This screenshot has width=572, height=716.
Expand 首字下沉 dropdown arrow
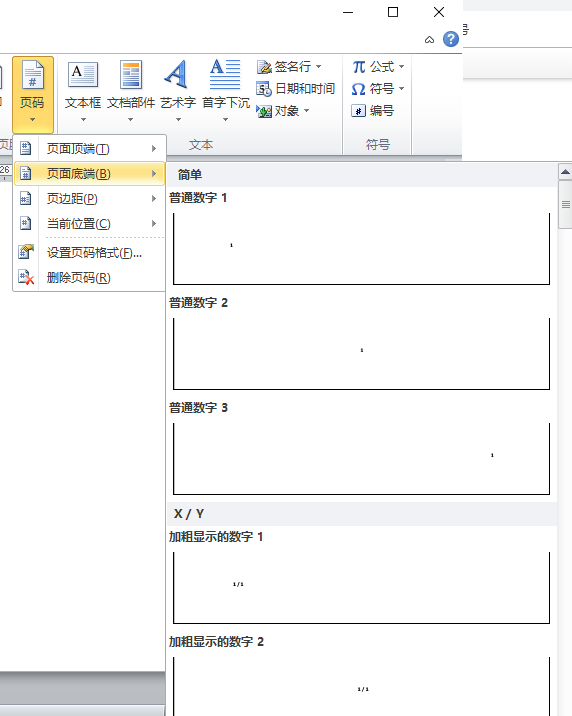point(226,120)
